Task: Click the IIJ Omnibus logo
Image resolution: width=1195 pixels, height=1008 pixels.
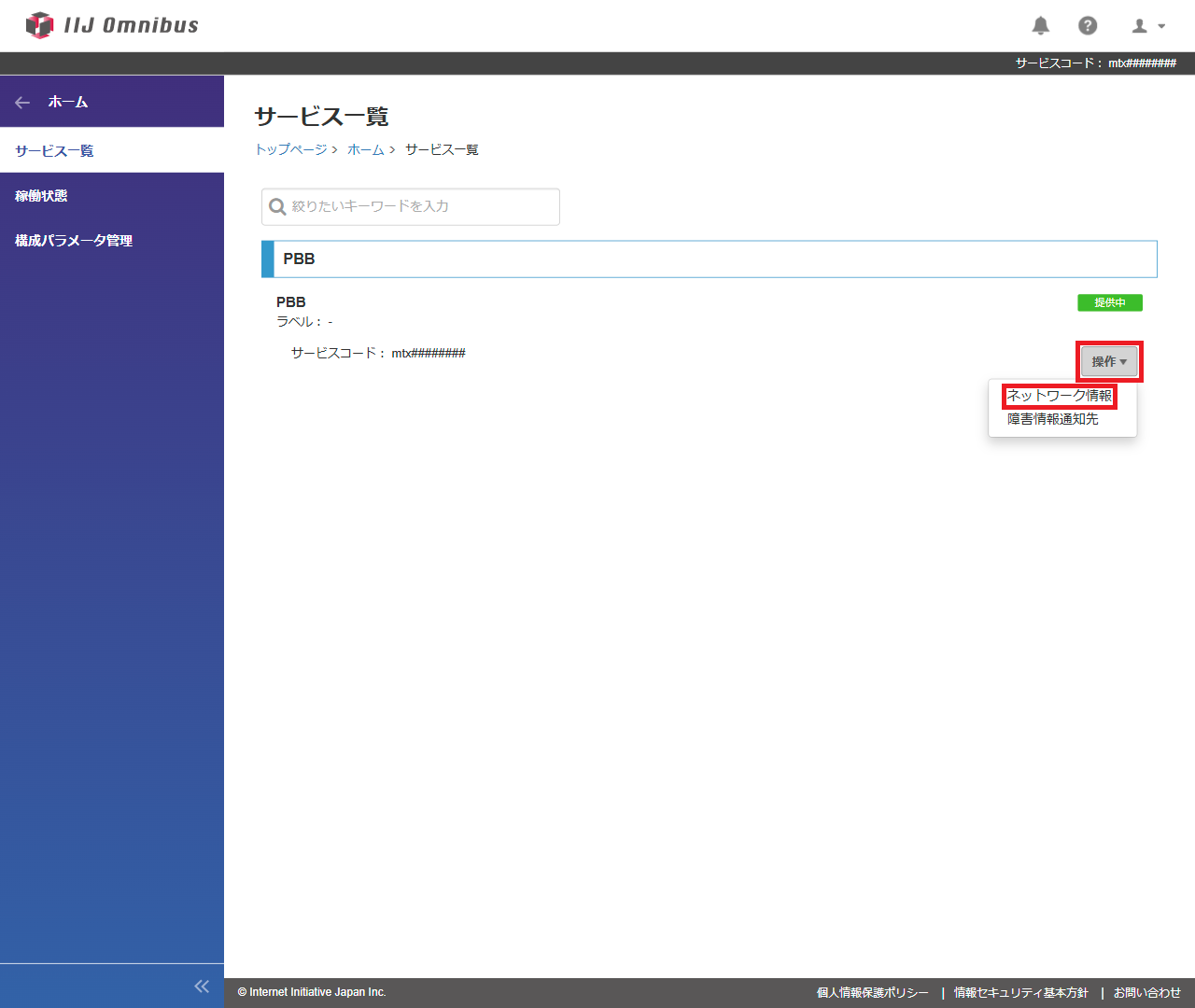Action: click(112, 25)
